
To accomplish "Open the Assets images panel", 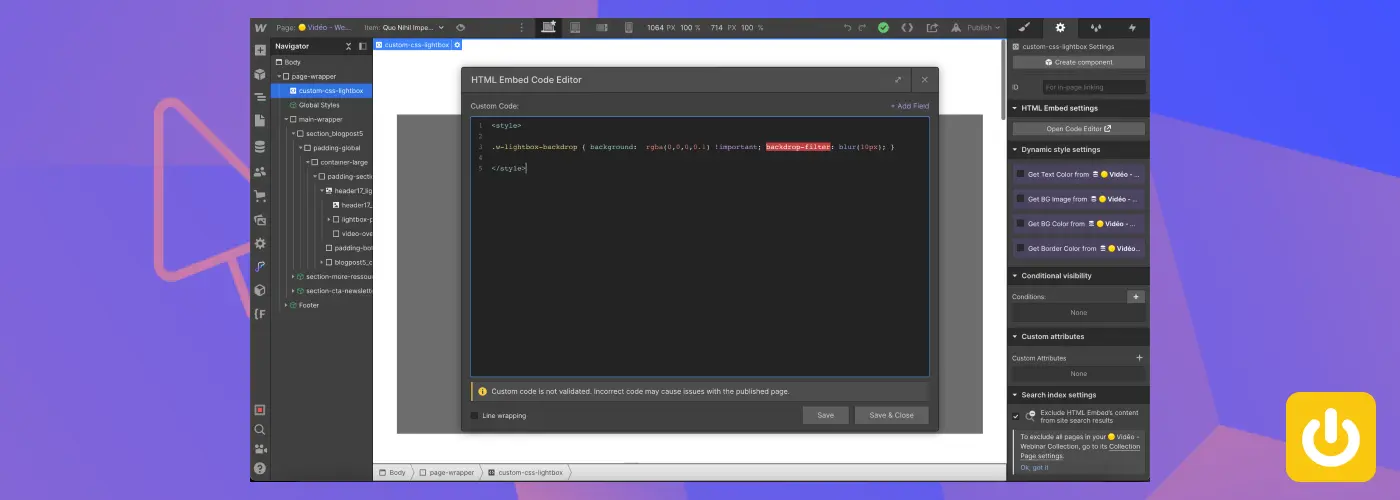I will tap(260, 220).
